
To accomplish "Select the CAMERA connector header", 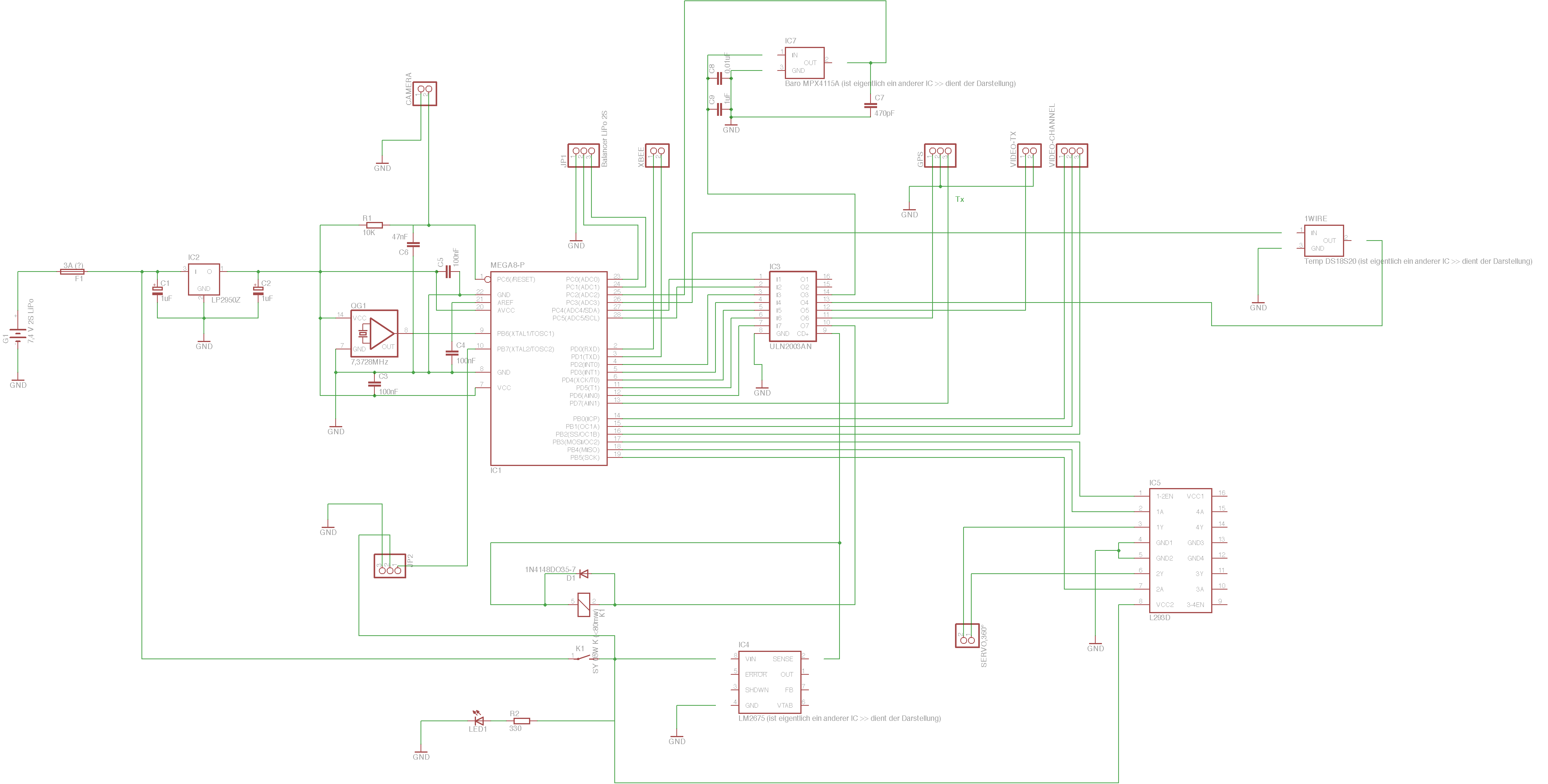I will click(424, 93).
